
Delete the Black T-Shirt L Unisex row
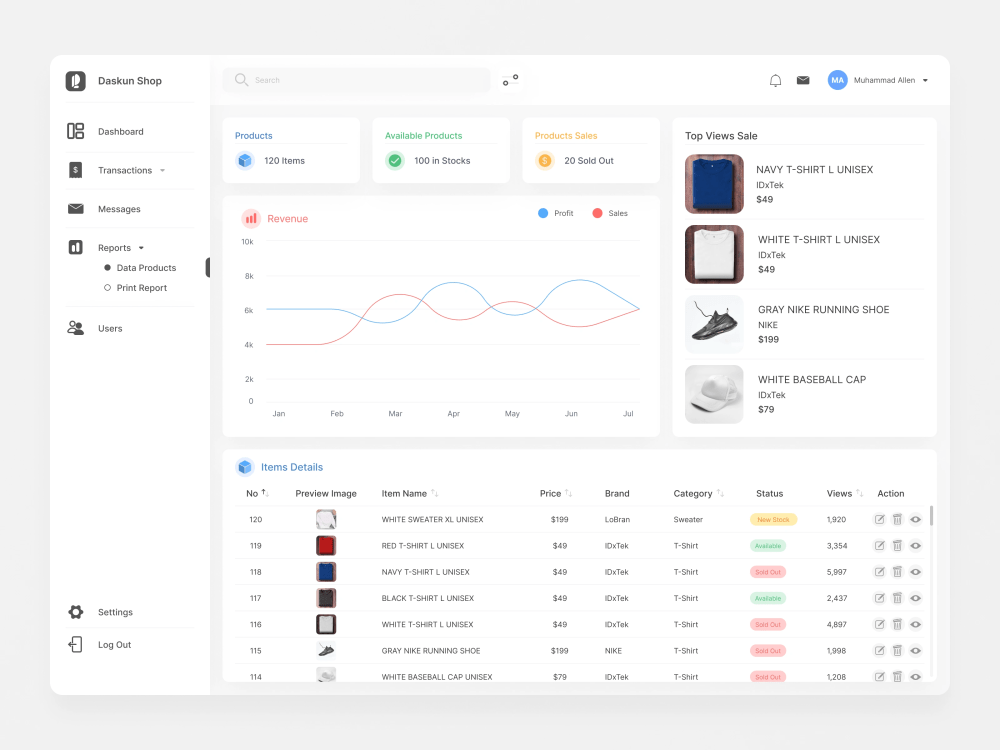(x=897, y=598)
